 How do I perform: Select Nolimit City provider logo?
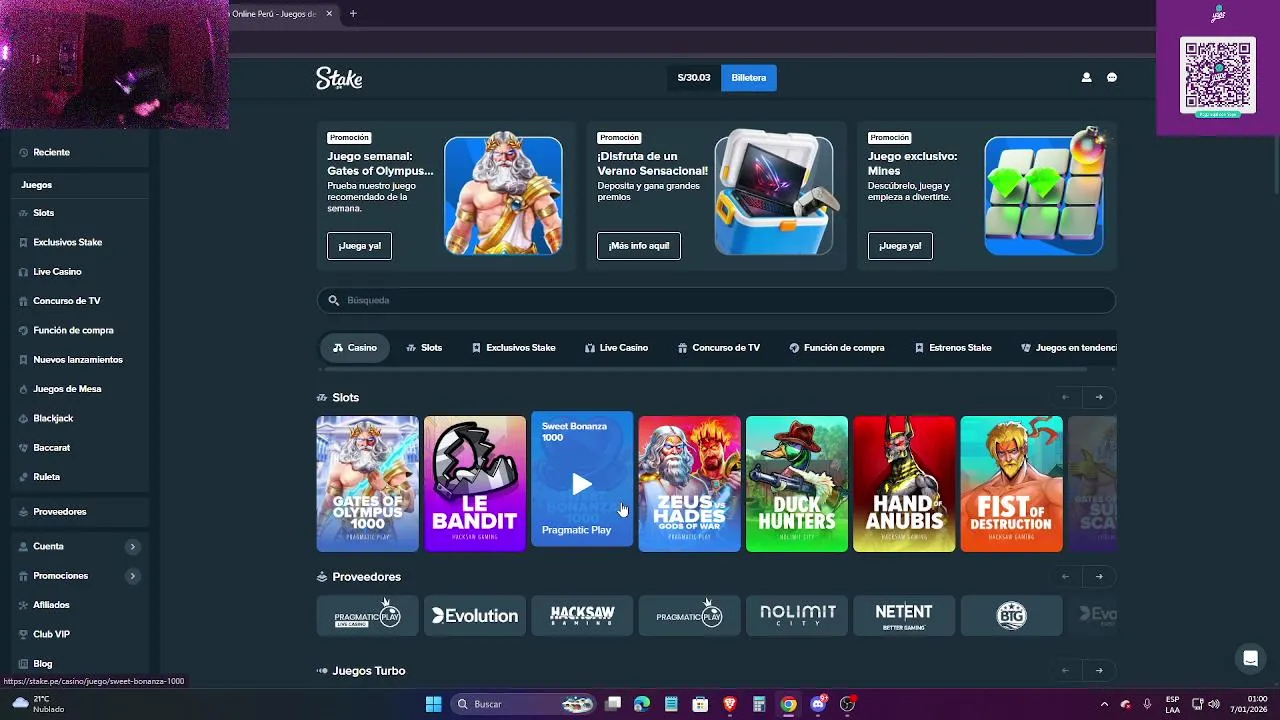(797, 616)
